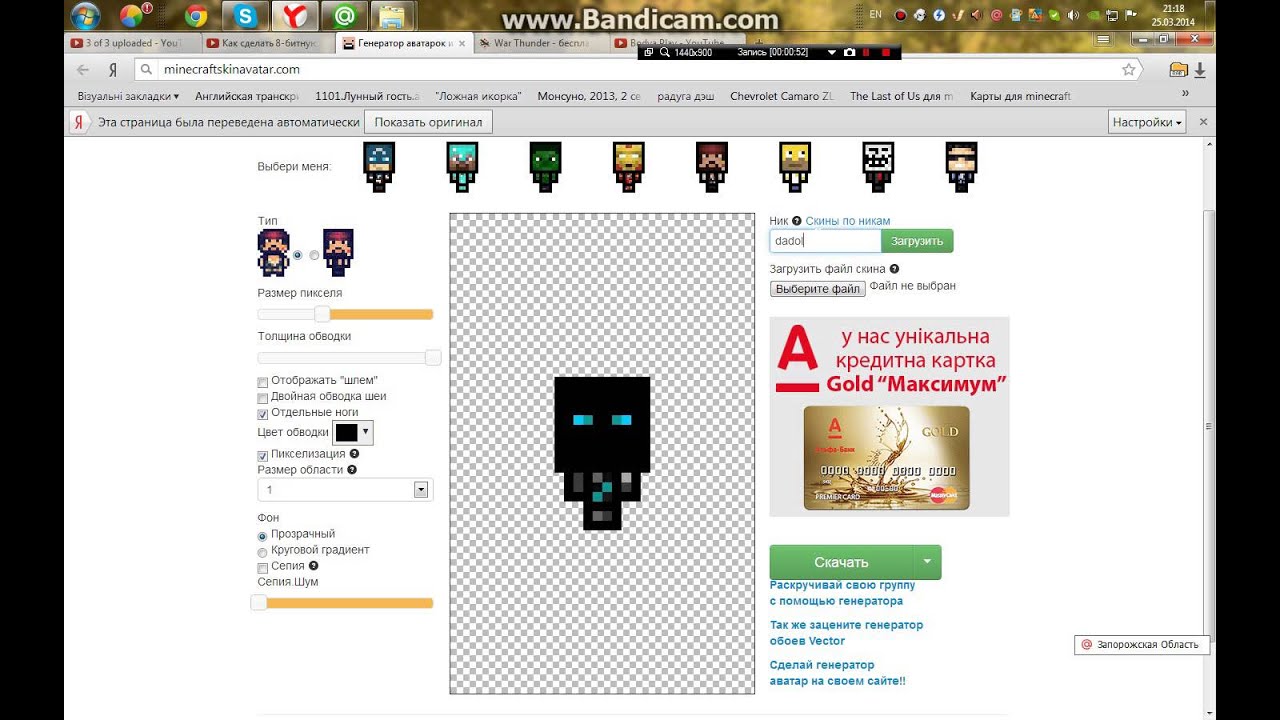This screenshot has width=1280, height=720.
Task: Click the browser back arrow
Action: click(83, 70)
